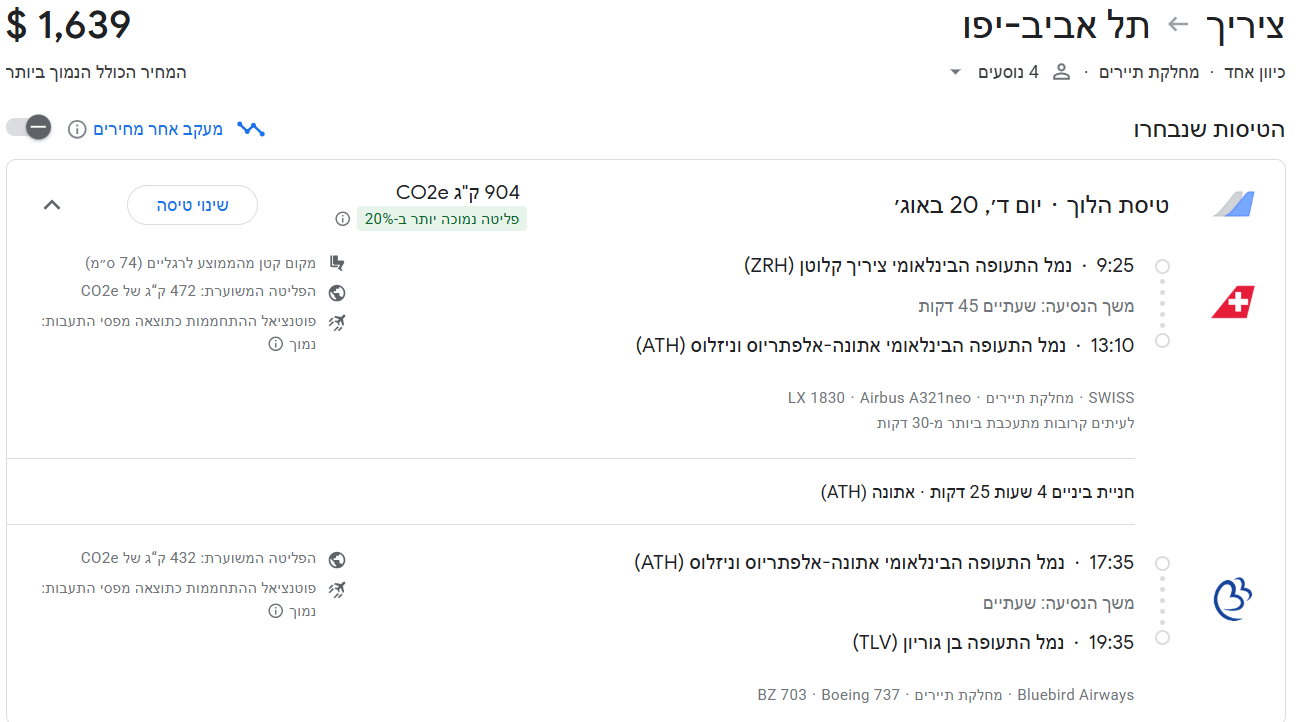Image resolution: width=1310 pixels, height=722 pixels.
Task: Click the outbound flight Google Flights icon
Action: pos(1233,205)
